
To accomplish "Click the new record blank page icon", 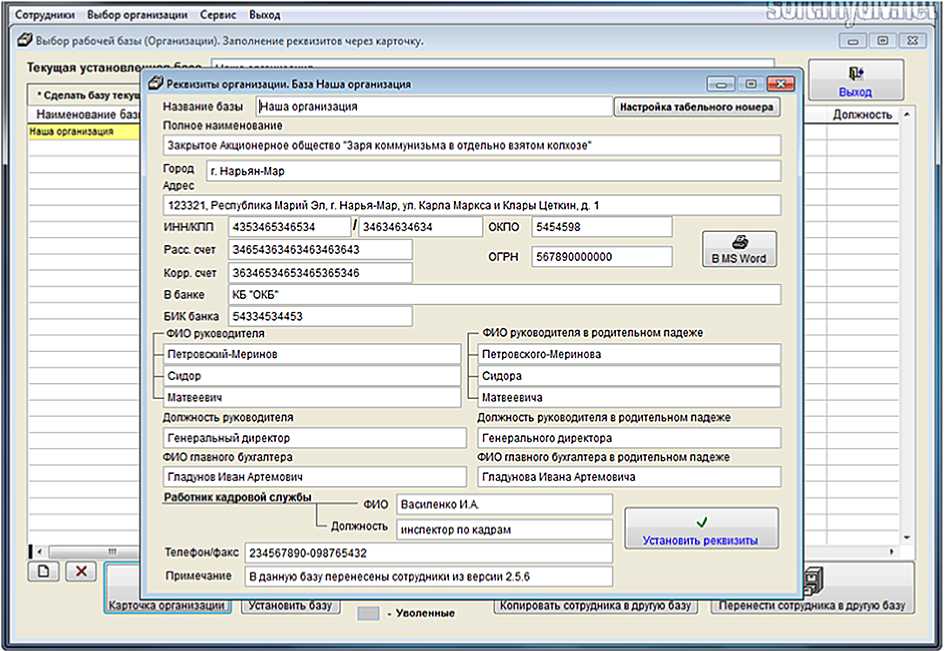I will tap(43, 571).
